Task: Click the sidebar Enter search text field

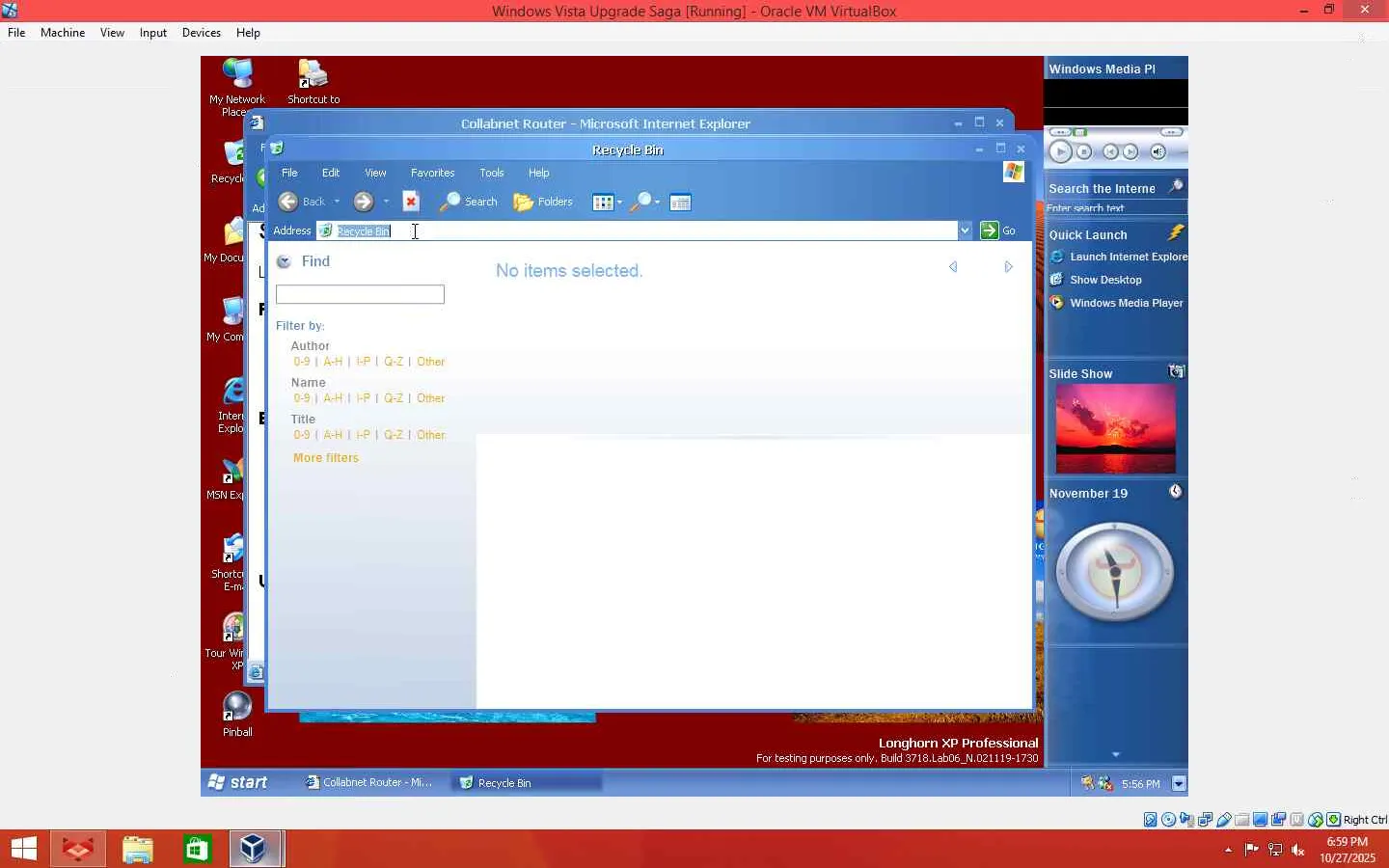Action: pos(1116,208)
